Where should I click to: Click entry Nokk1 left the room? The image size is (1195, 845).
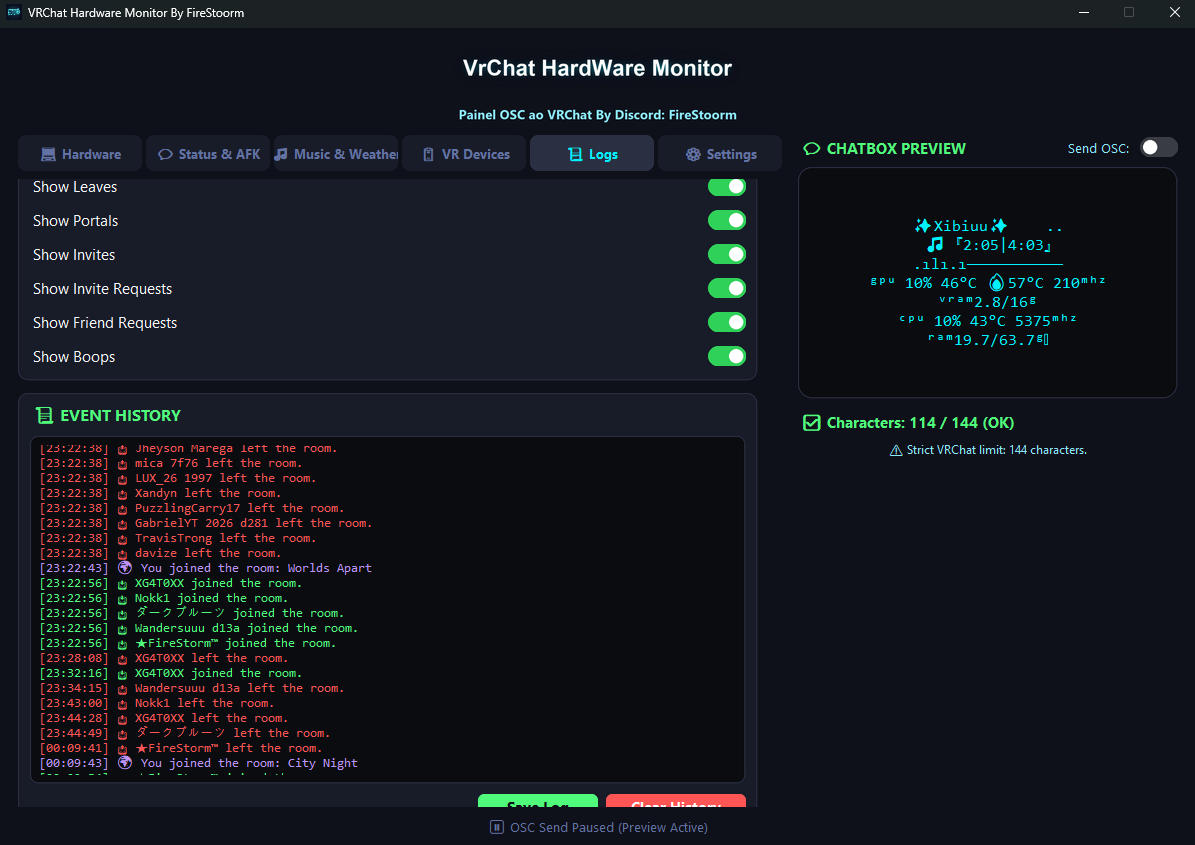coord(156,703)
